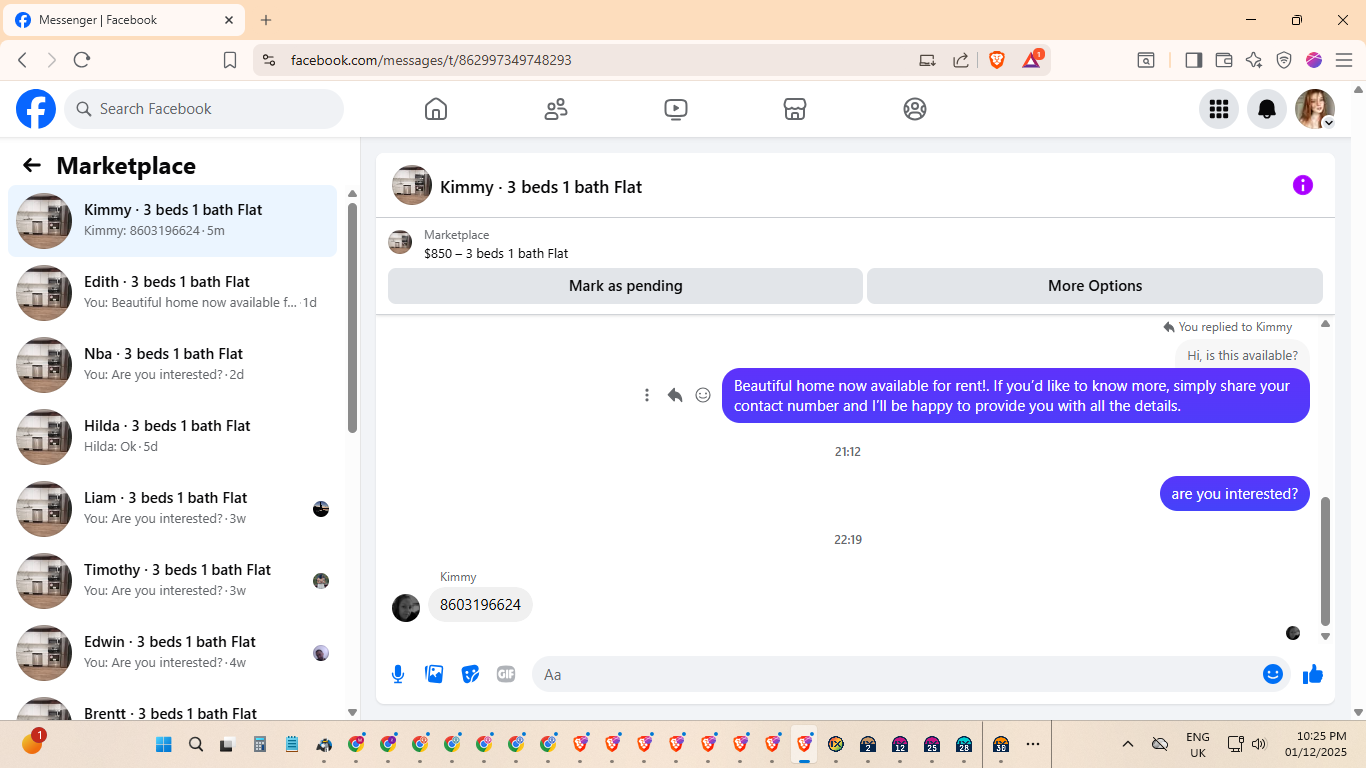Focus the message input box
This screenshot has height=768, width=1366.
(x=912, y=674)
